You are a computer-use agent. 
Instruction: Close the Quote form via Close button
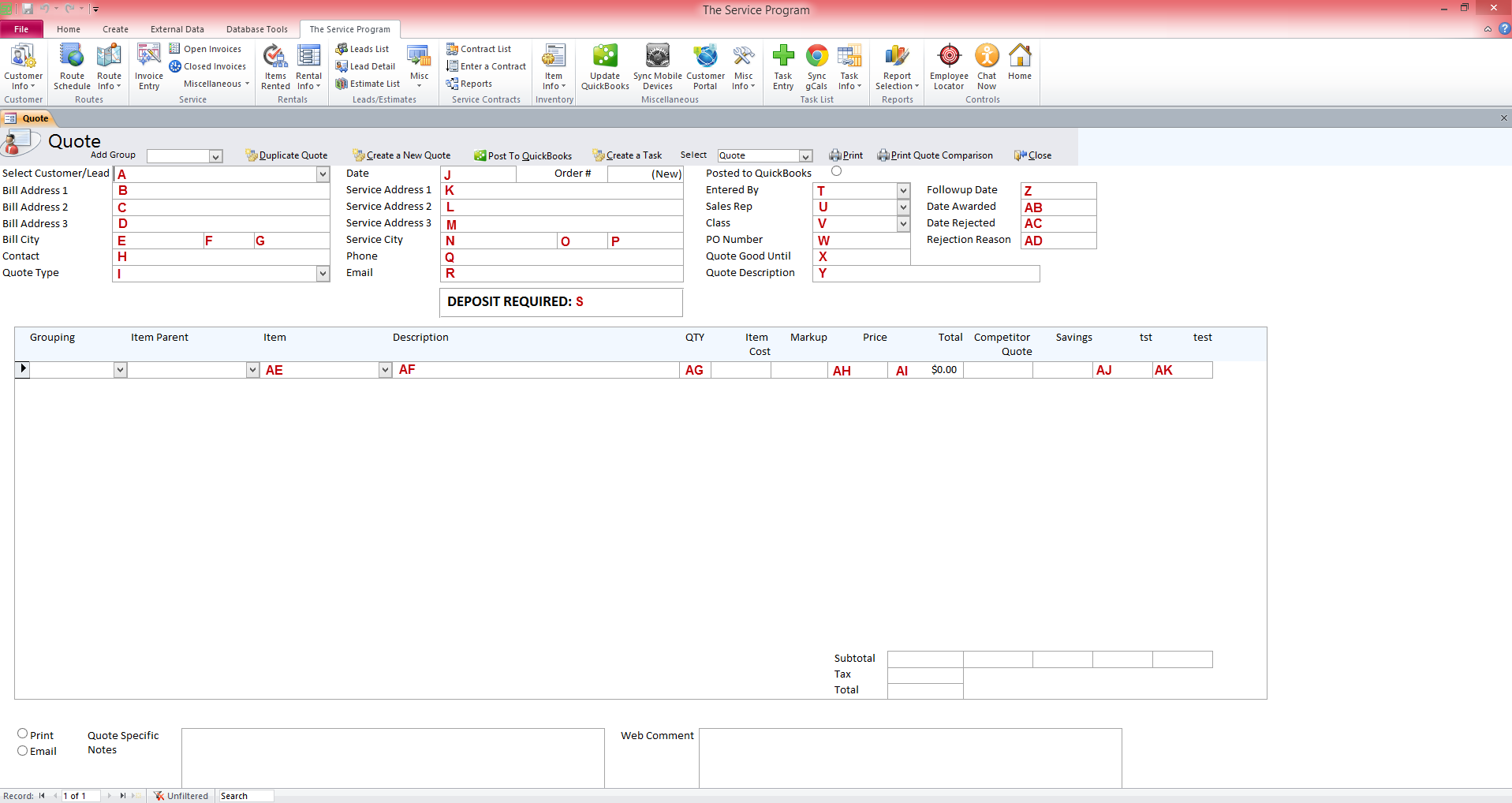tap(1033, 155)
